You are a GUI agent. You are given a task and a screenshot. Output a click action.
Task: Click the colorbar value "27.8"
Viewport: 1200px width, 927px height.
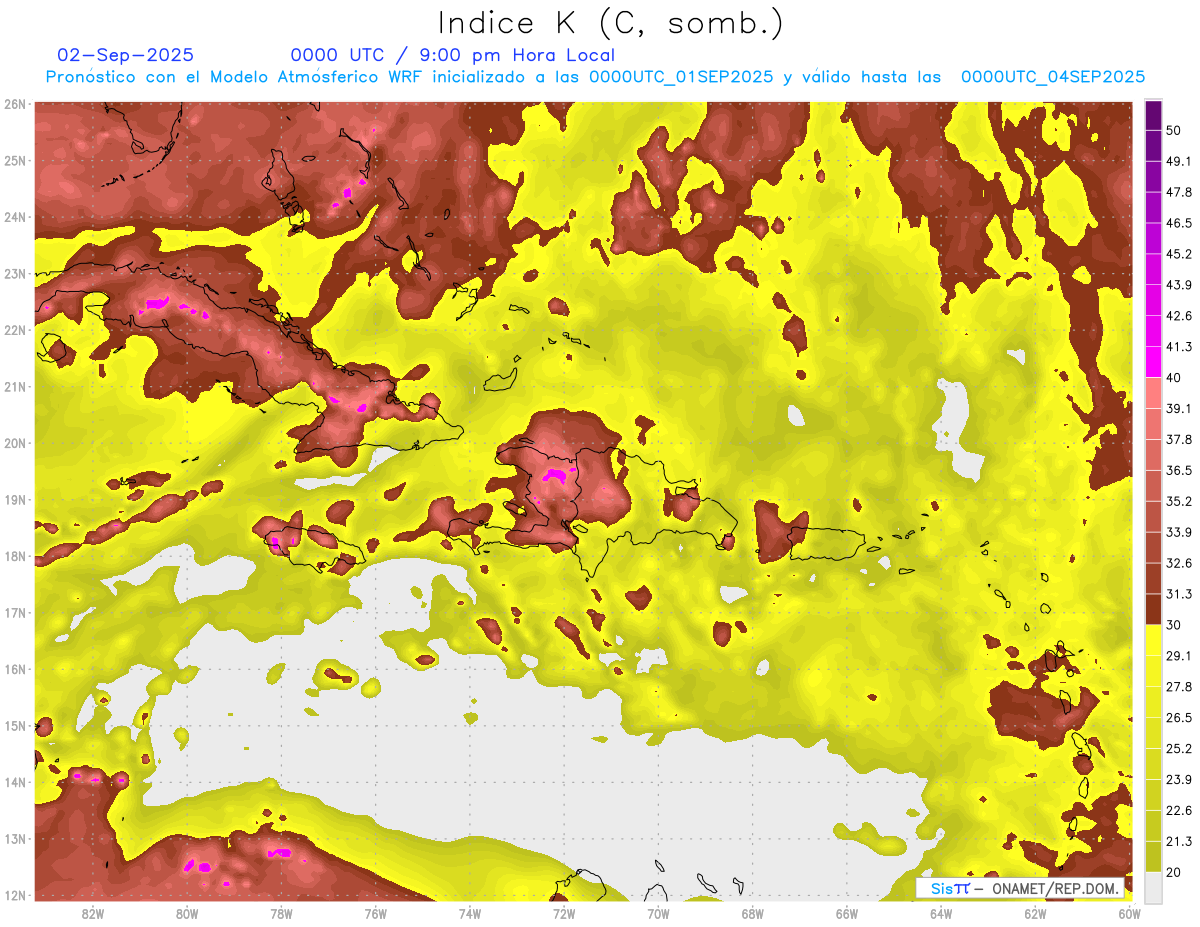pyautogui.click(x=1177, y=687)
